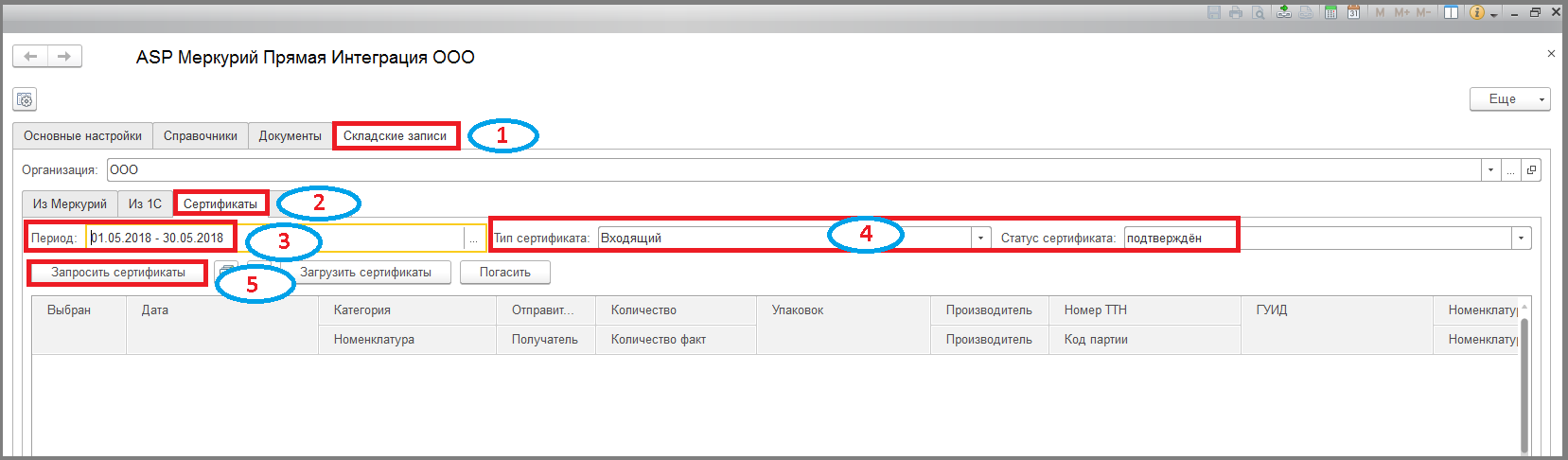
Task: Expand the Статус сертификата dropdown arrow
Action: point(1521,239)
